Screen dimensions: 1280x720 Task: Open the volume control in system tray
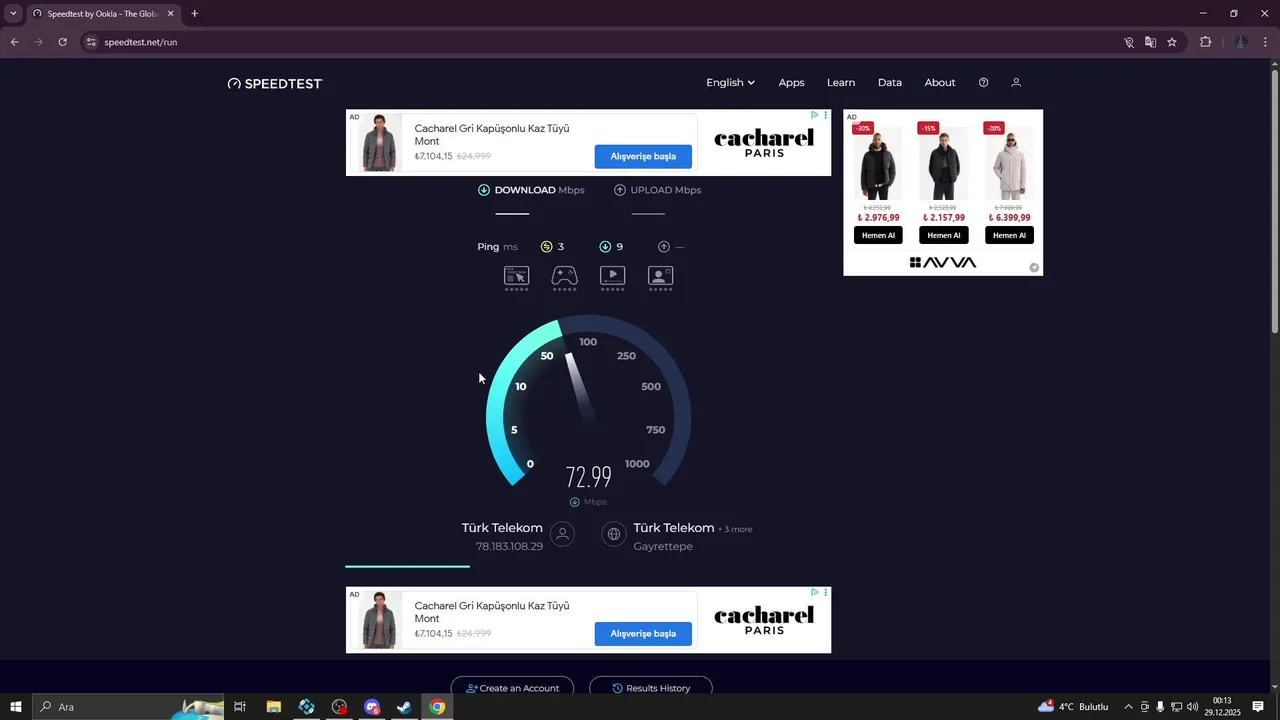point(1192,707)
